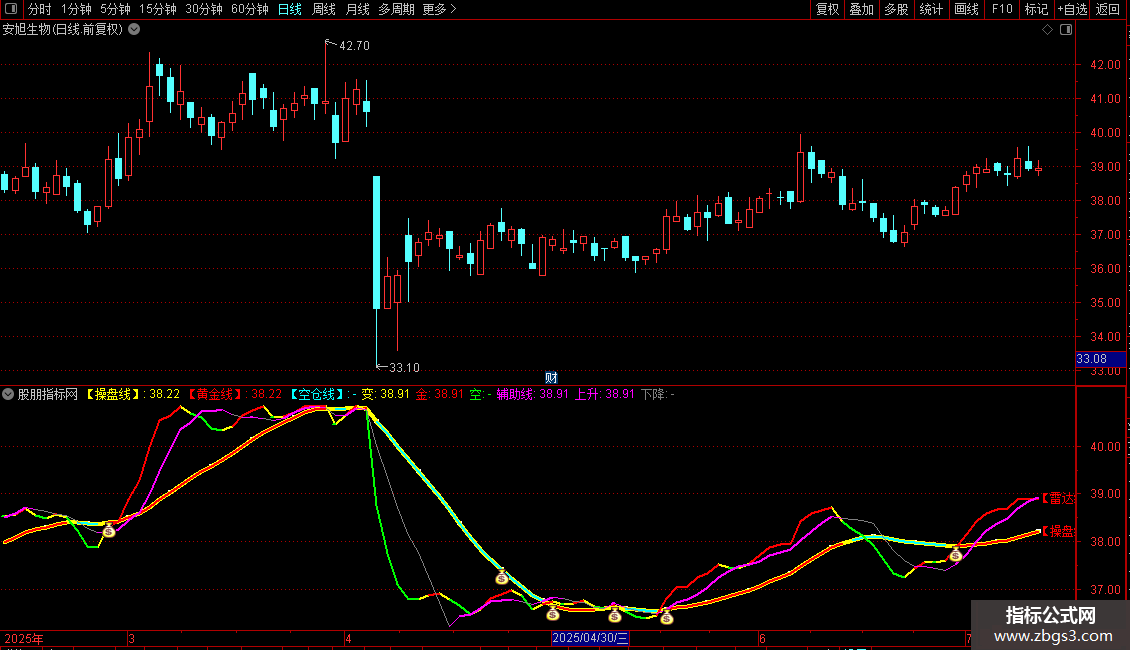
Task: Switch to the 月线 monthly chart
Action: point(357,9)
